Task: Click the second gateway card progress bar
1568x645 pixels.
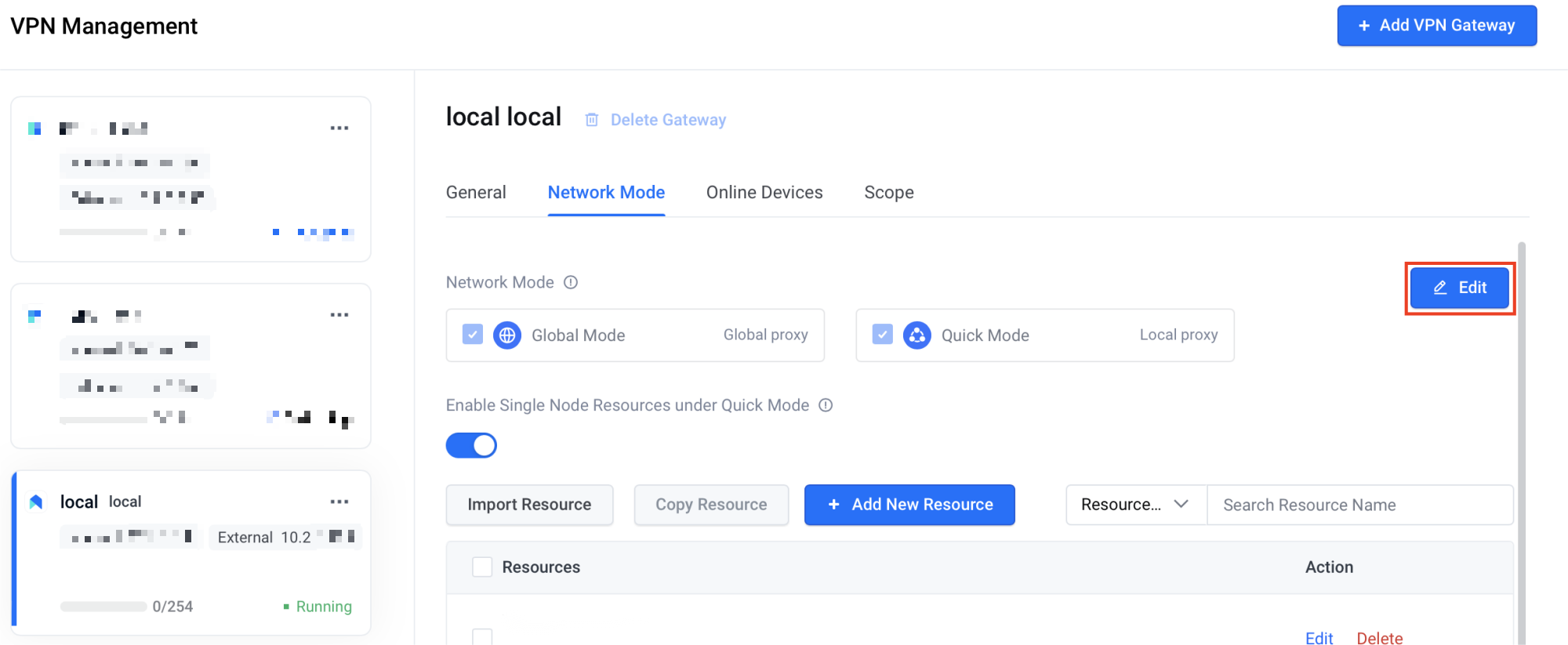Action: pyautogui.click(x=103, y=420)
